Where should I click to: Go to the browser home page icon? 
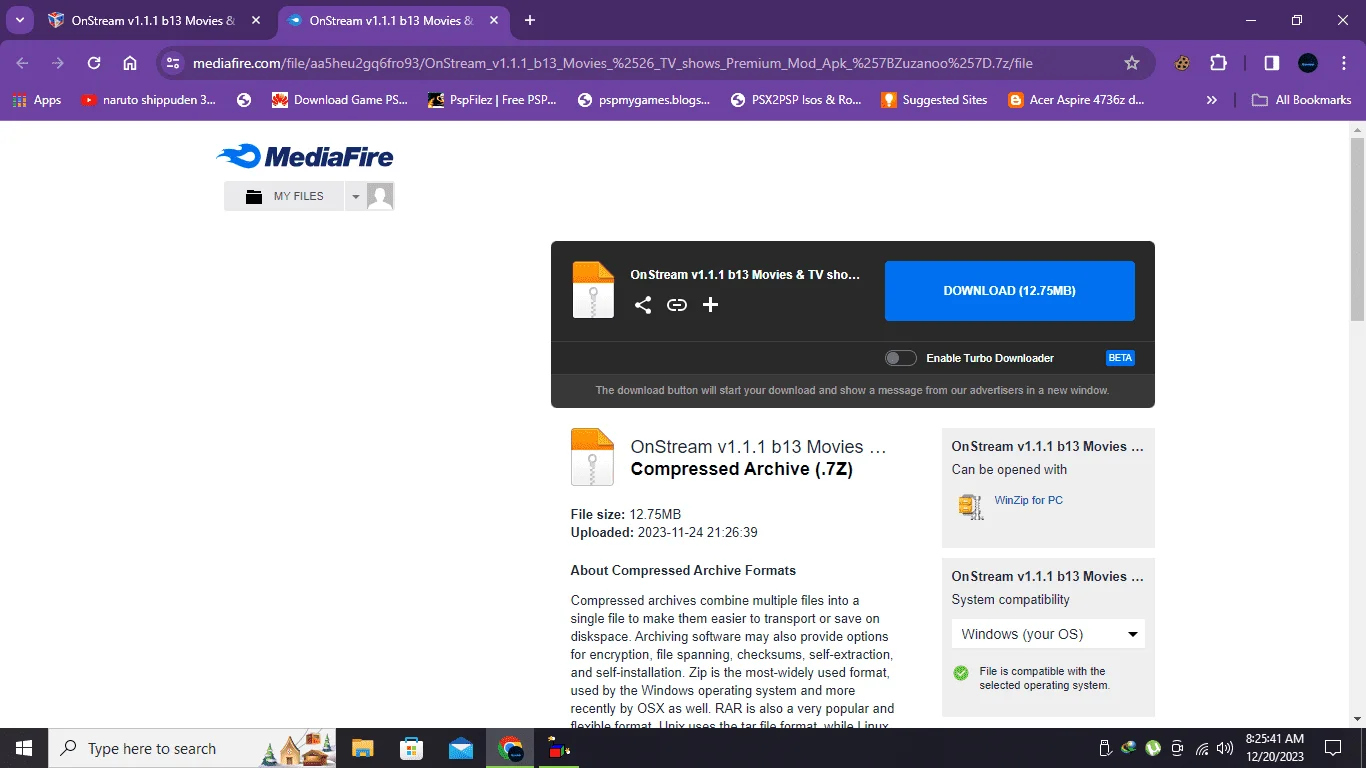point(130,63)
